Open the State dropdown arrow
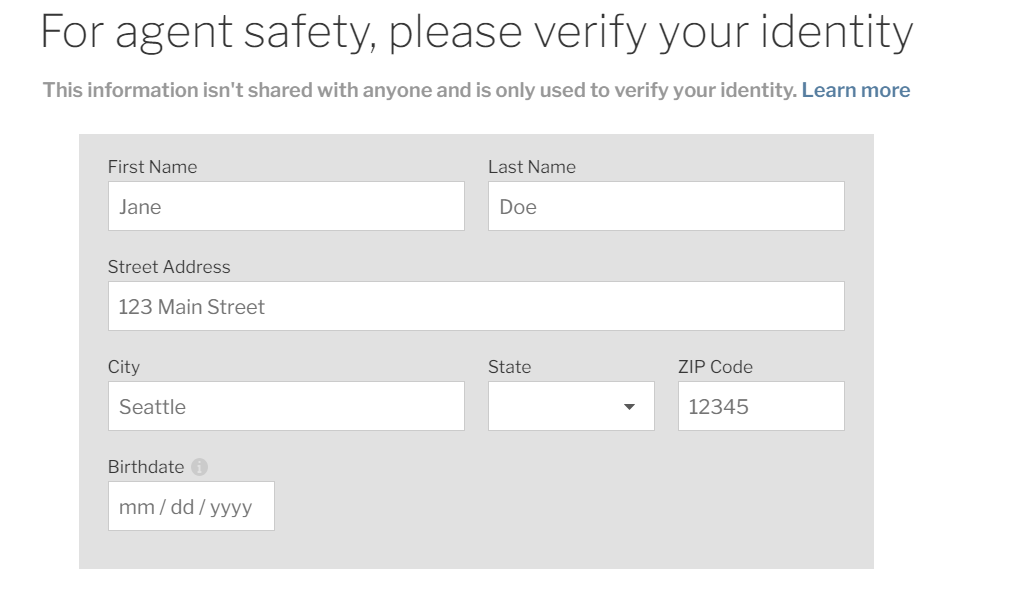Viewport: 1014px width, 614px height. (629, 407)
